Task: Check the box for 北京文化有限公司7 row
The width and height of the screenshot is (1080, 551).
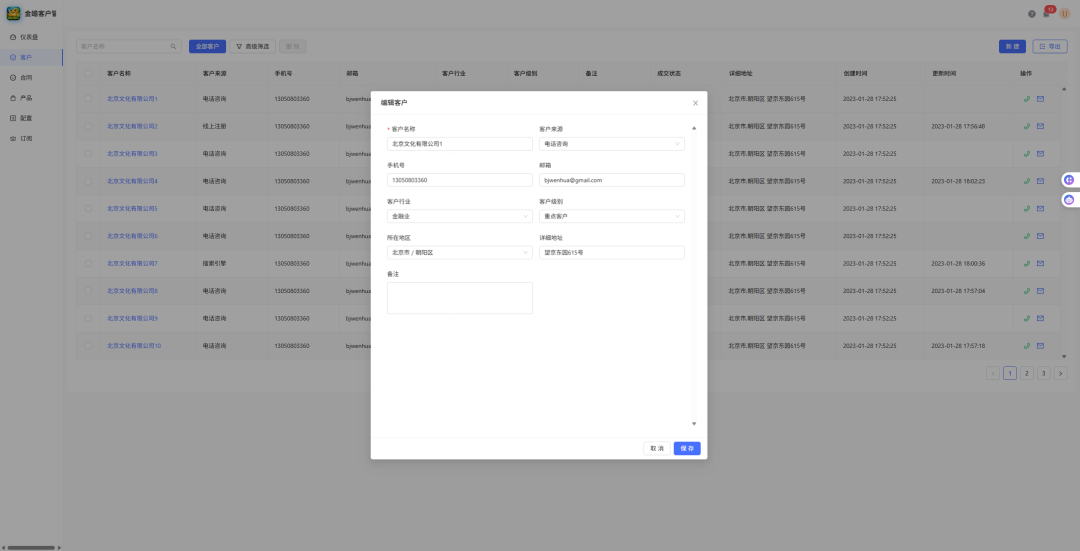Action: pos(88,264)
